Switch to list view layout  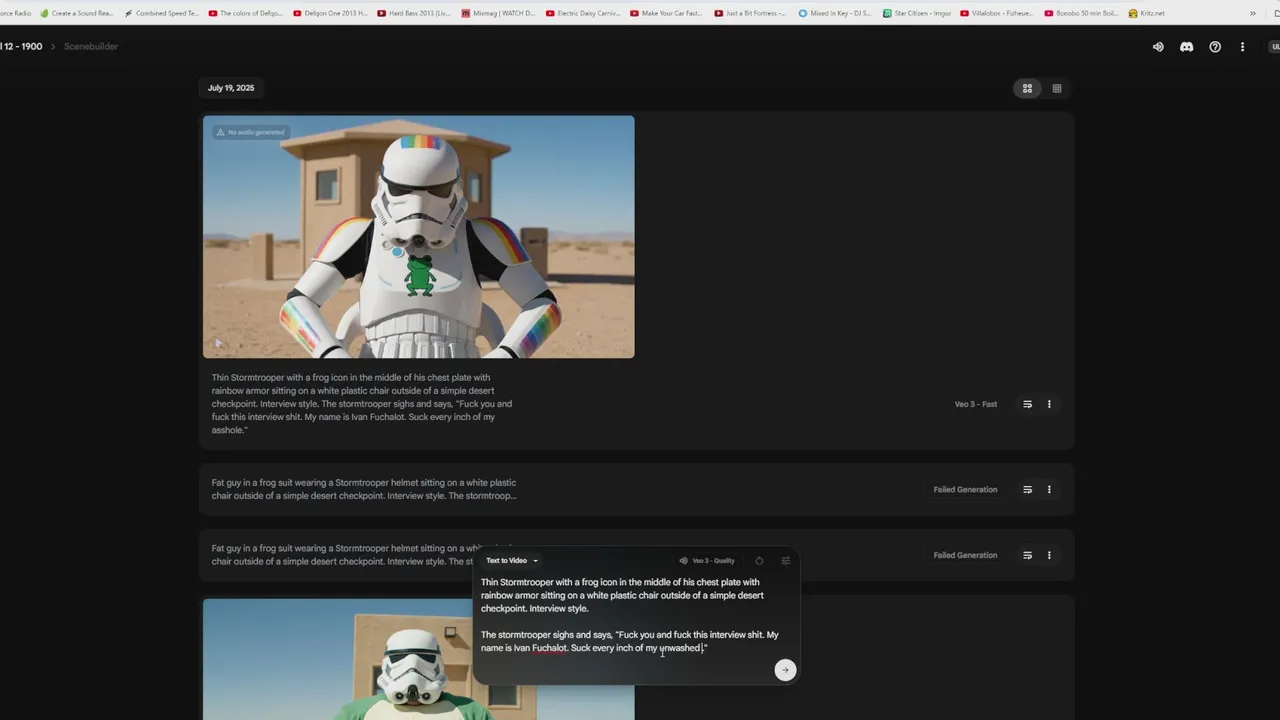click(x=1056, y=88)
